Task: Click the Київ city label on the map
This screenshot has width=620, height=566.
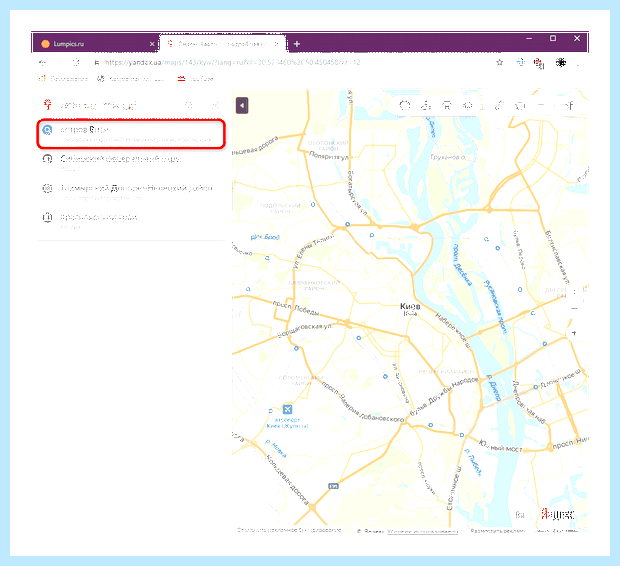Action: (410, 306)
